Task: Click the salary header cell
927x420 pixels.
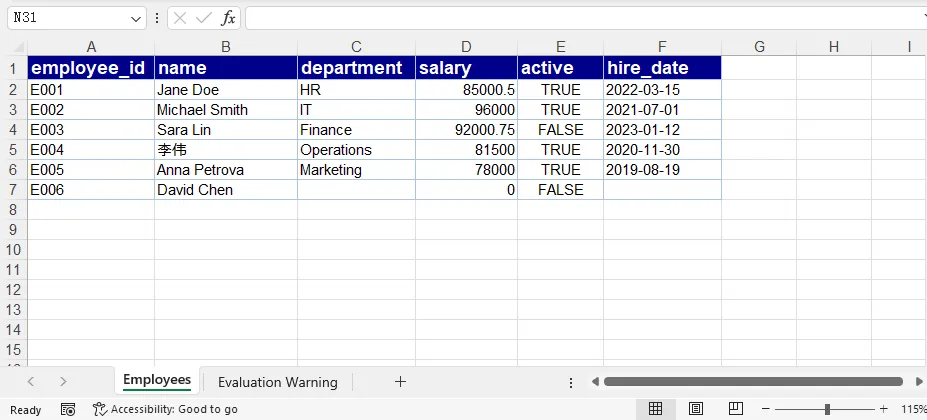Action: 466,68
